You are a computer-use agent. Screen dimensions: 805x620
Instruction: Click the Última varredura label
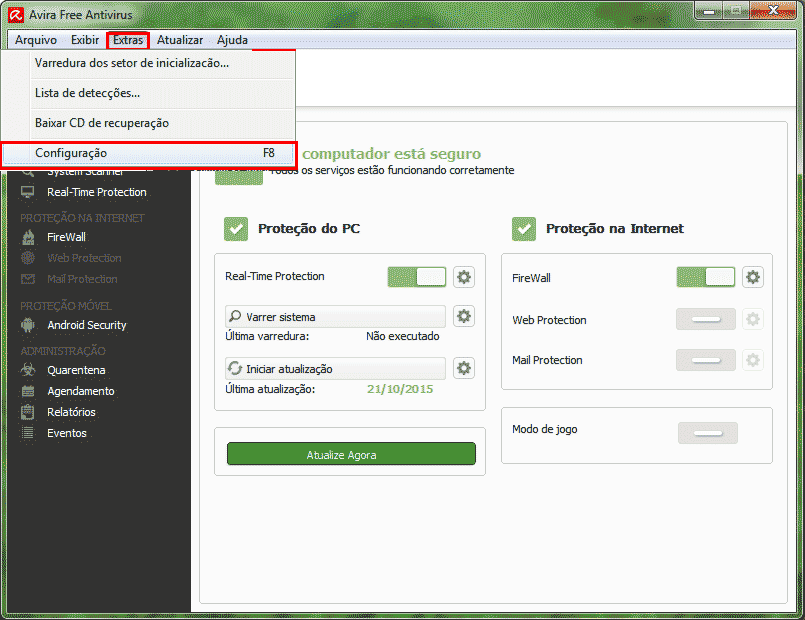click(267, 336)
